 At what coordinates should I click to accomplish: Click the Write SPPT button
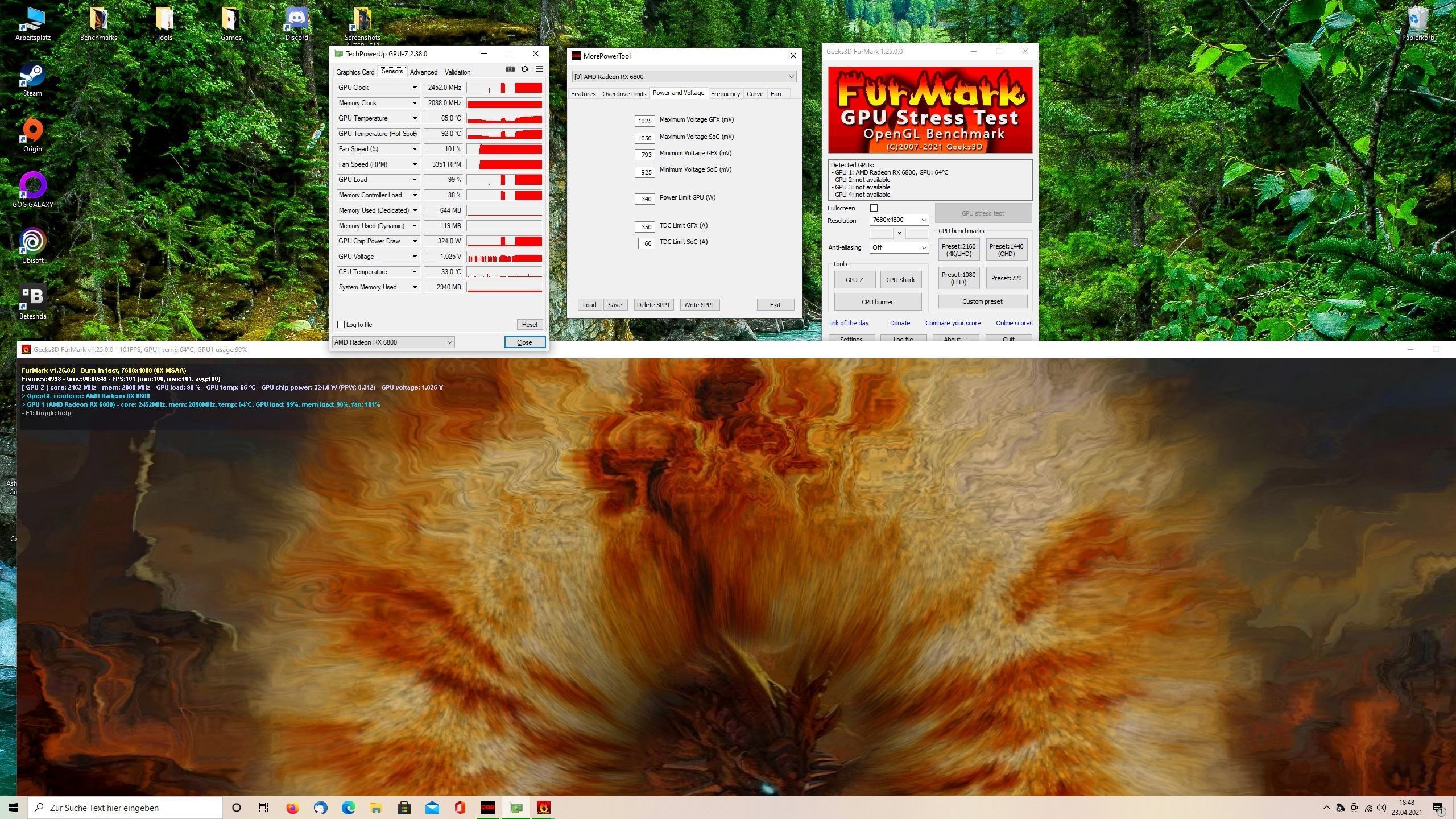click(699, 305)
